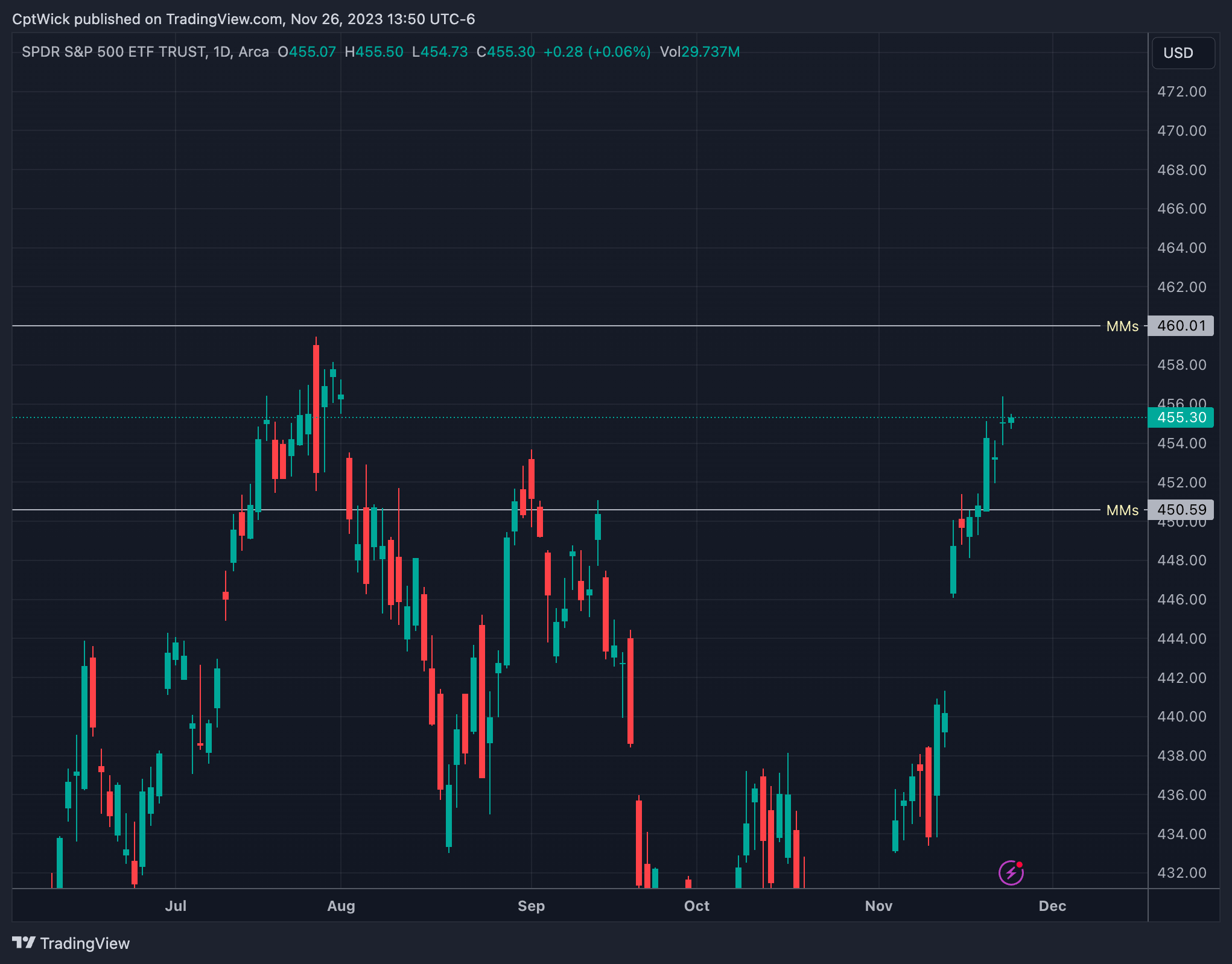The image size is (1232, 964).
Task: Click the 460.01 MMs price label
Action: click(1181, 326)
